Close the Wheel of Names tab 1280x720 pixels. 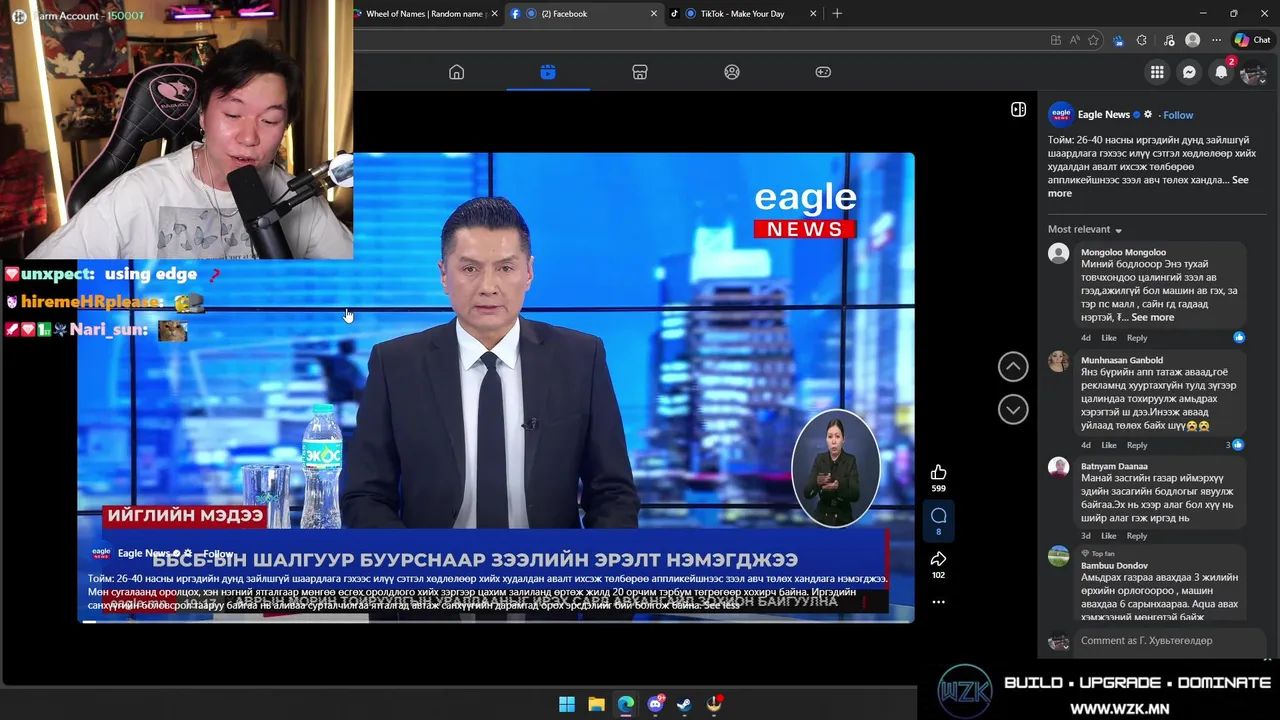coord(494,14)
